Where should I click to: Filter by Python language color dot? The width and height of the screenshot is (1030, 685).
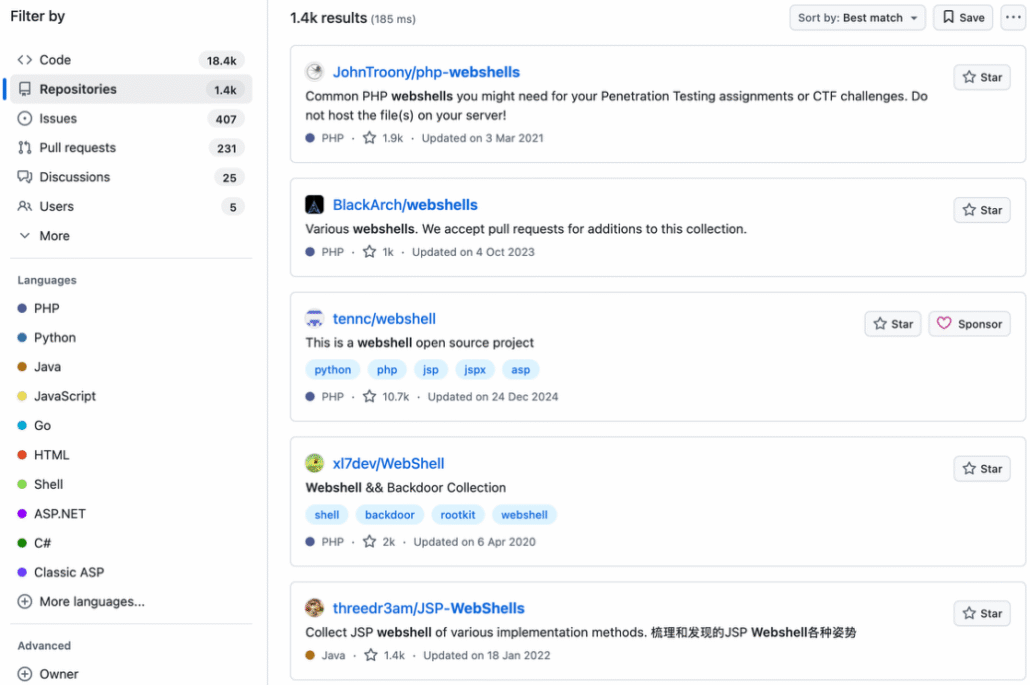click(22, 338)
